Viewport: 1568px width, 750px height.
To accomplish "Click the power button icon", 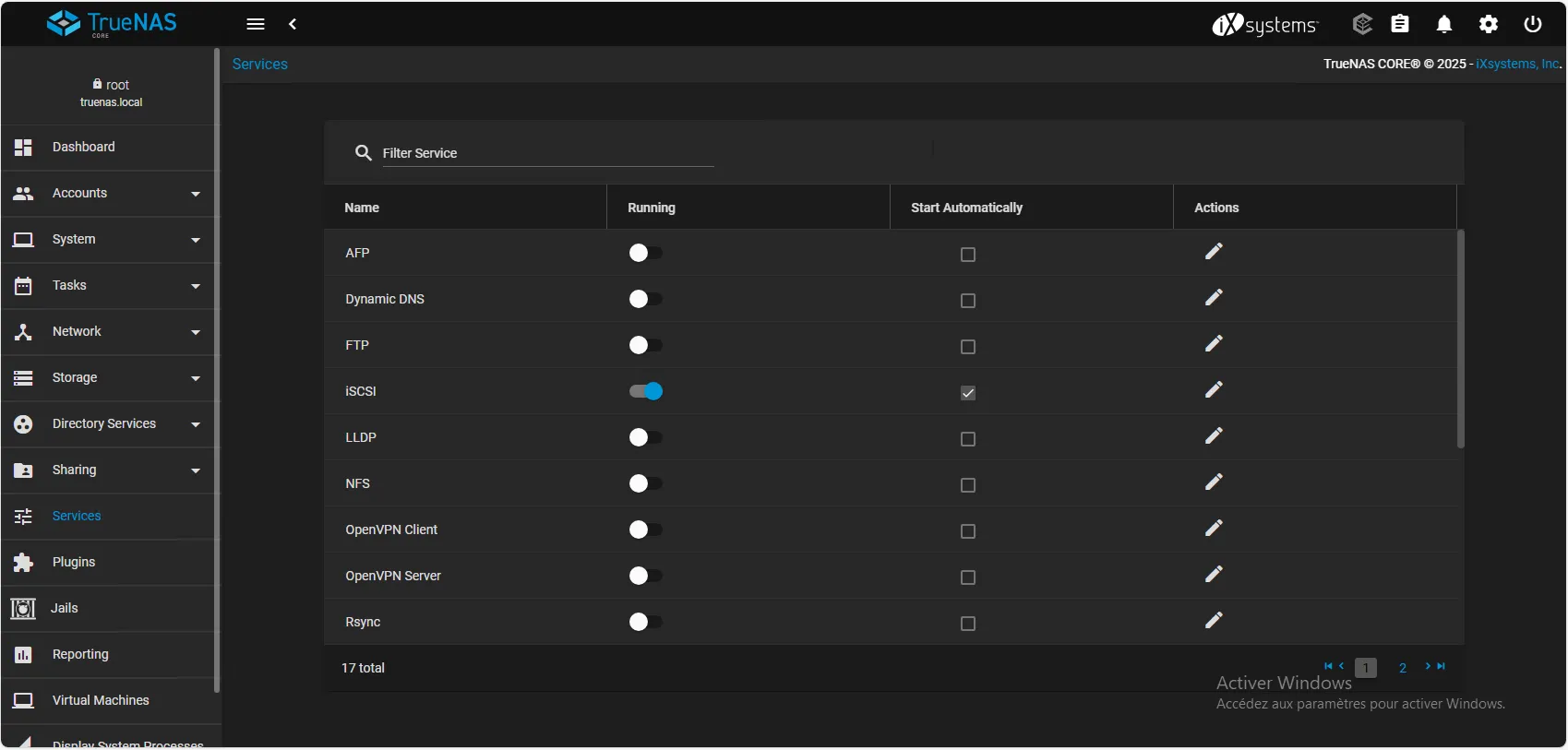I will pyautogui.click(x=1533, y=25).
